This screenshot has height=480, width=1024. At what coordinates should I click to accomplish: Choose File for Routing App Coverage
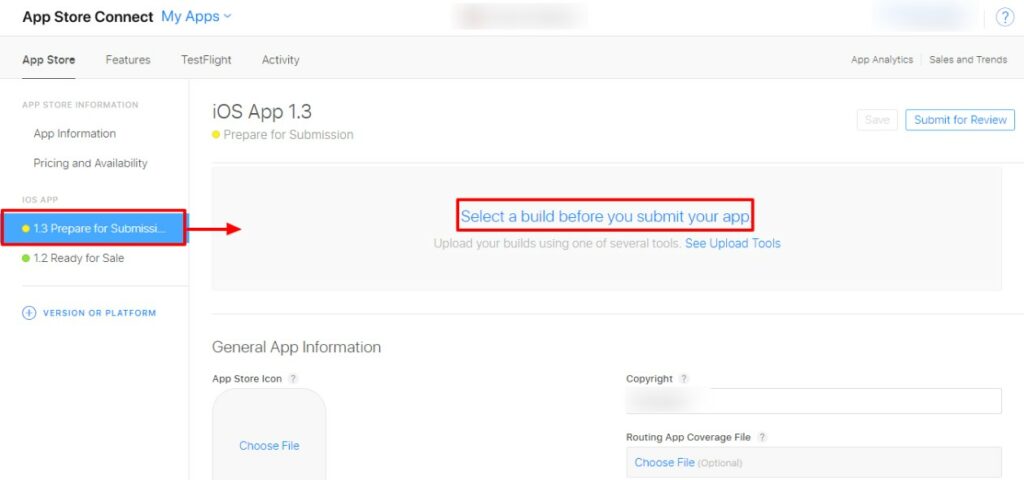[664, 462]
